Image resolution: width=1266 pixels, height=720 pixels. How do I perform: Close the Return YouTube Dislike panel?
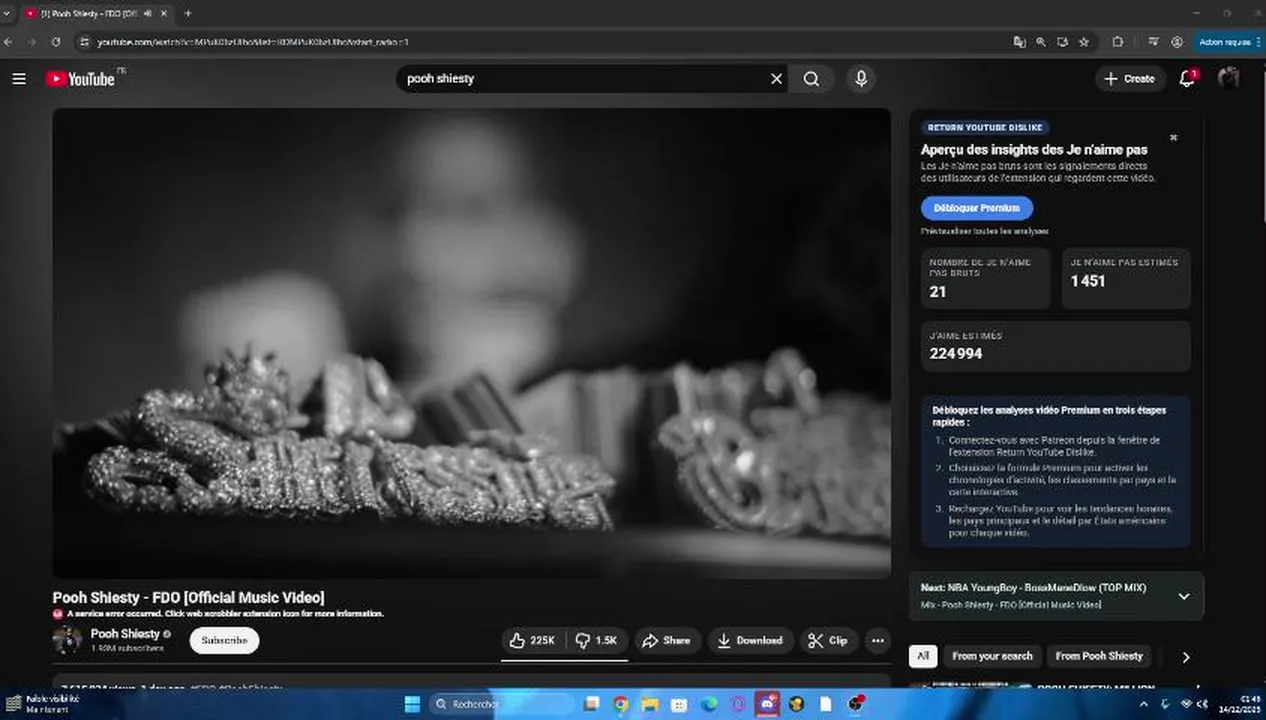(1173, 138)
